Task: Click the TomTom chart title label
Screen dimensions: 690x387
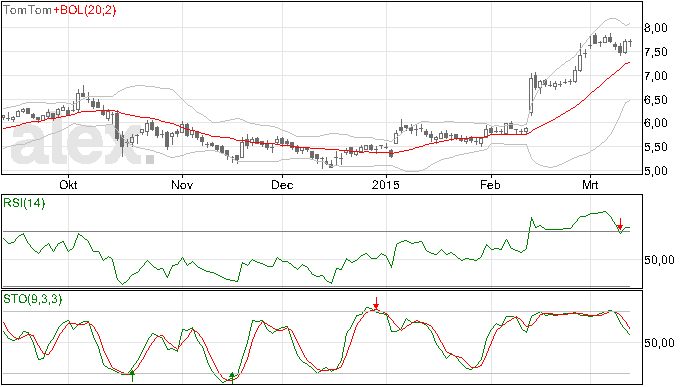Action: (27, 10)
